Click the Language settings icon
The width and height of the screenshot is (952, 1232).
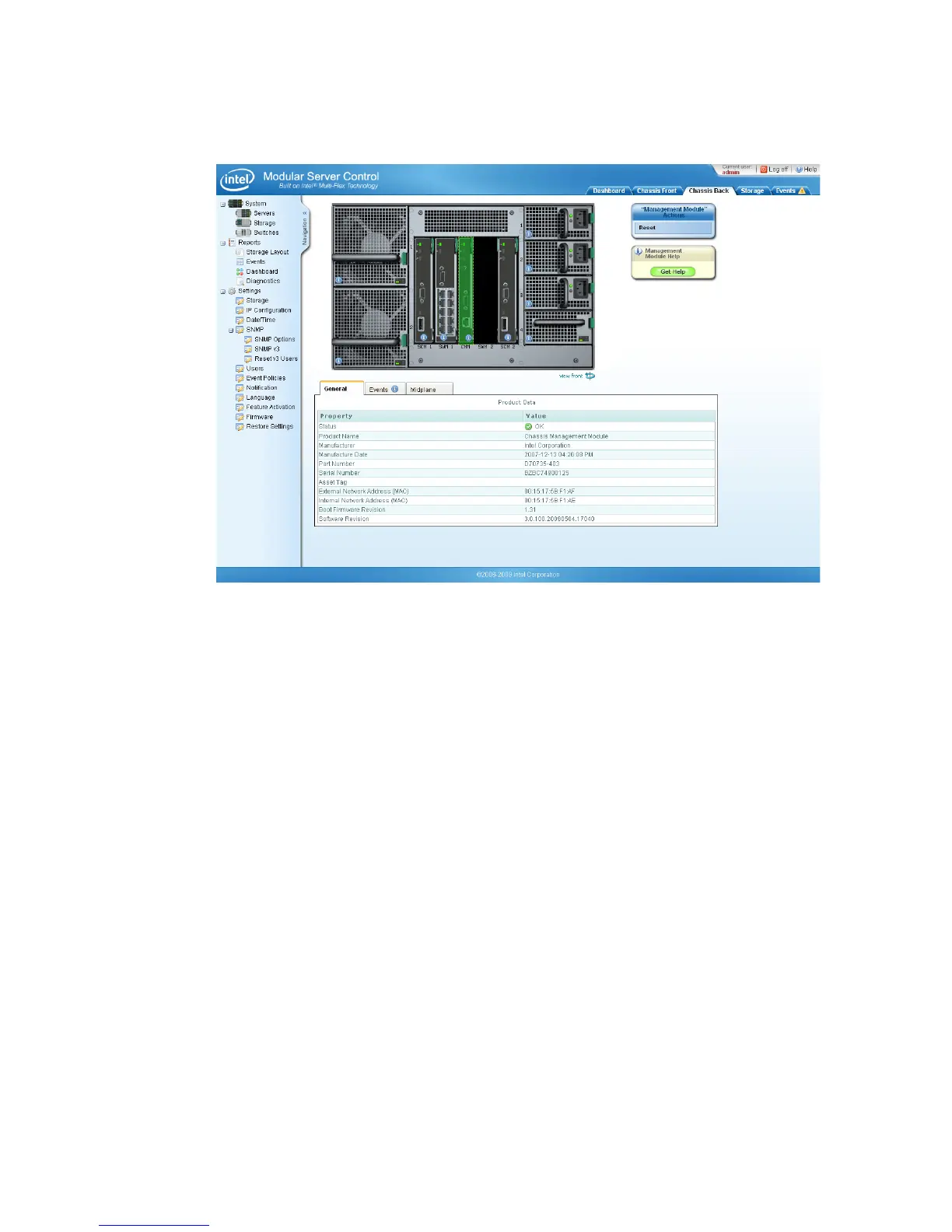point(240,397)
